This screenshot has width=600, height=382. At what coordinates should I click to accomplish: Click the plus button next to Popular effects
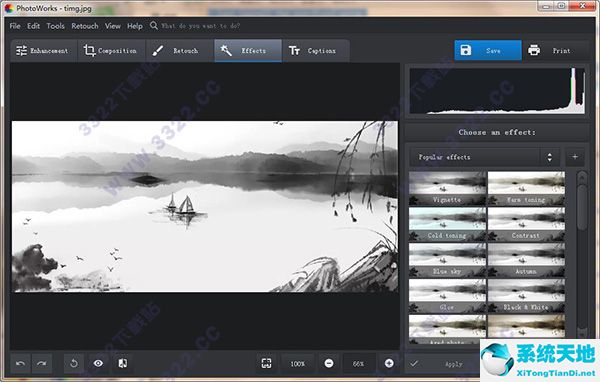tap(575, 157)
